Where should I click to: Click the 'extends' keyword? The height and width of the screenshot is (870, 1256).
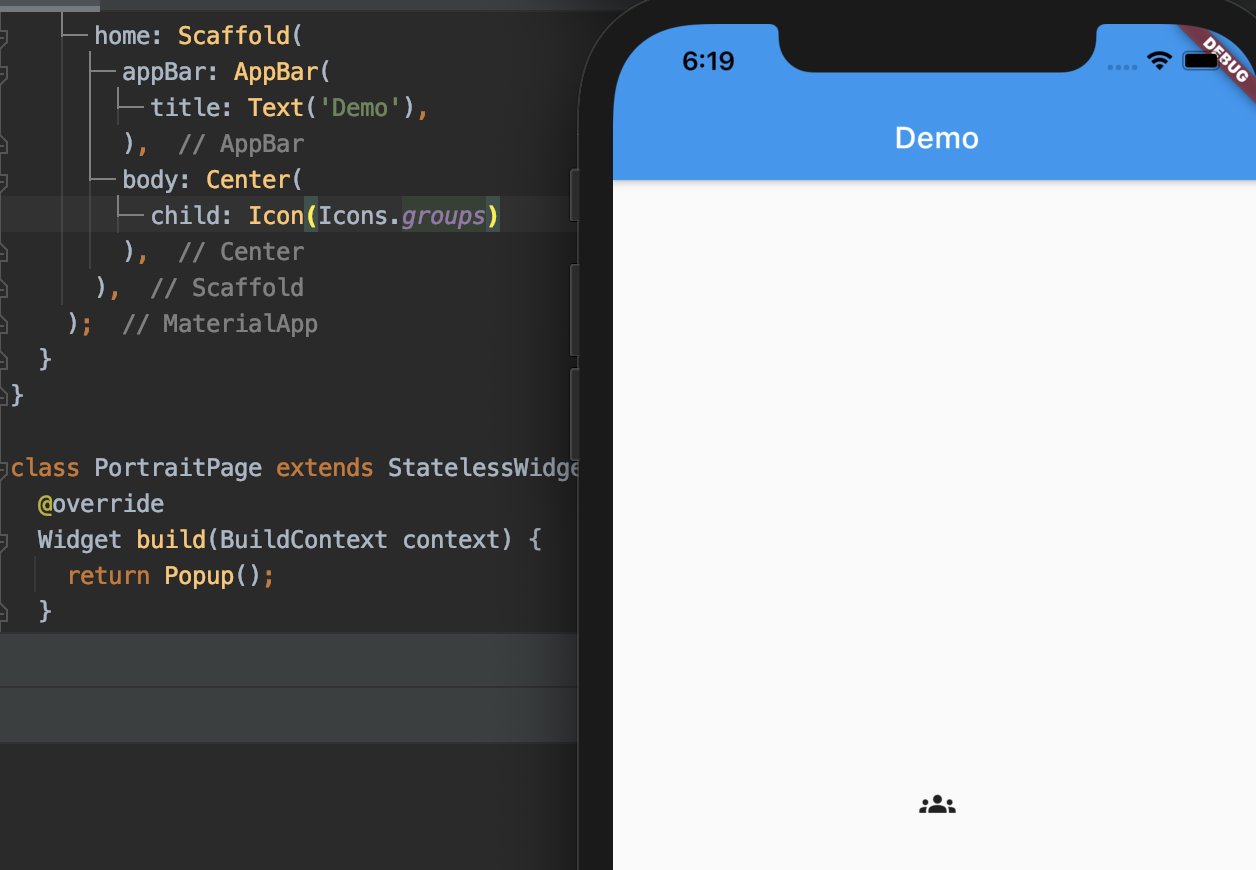click(x=325, y=468)
